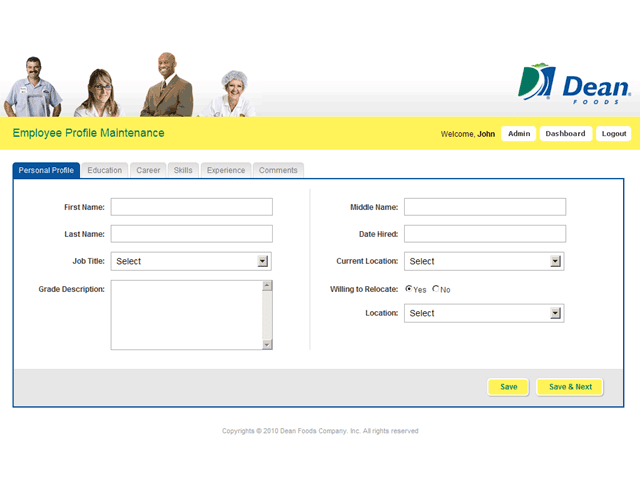Viewport: 640px width, 480px height.
Task: Expand the Current Location dropdown
Action: tap(484, 261)
